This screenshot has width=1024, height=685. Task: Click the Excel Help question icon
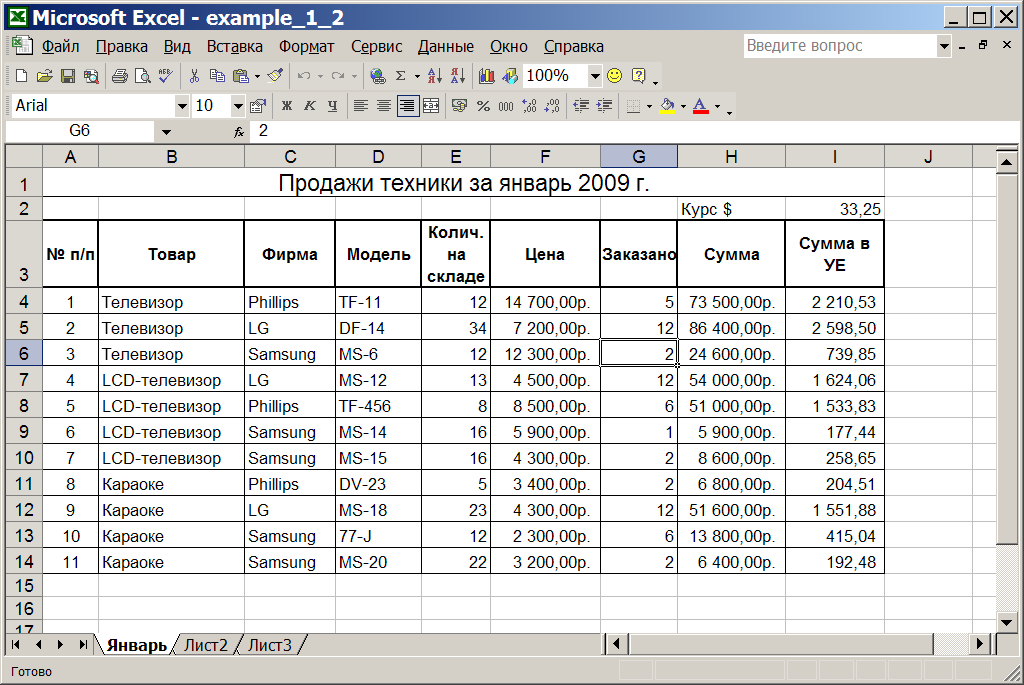[639, 76]
